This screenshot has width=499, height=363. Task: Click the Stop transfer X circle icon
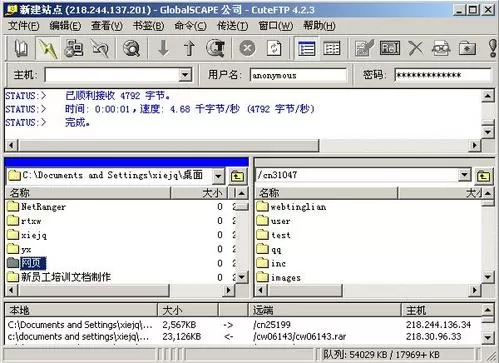pyautogui.click(x=247, y=49)
